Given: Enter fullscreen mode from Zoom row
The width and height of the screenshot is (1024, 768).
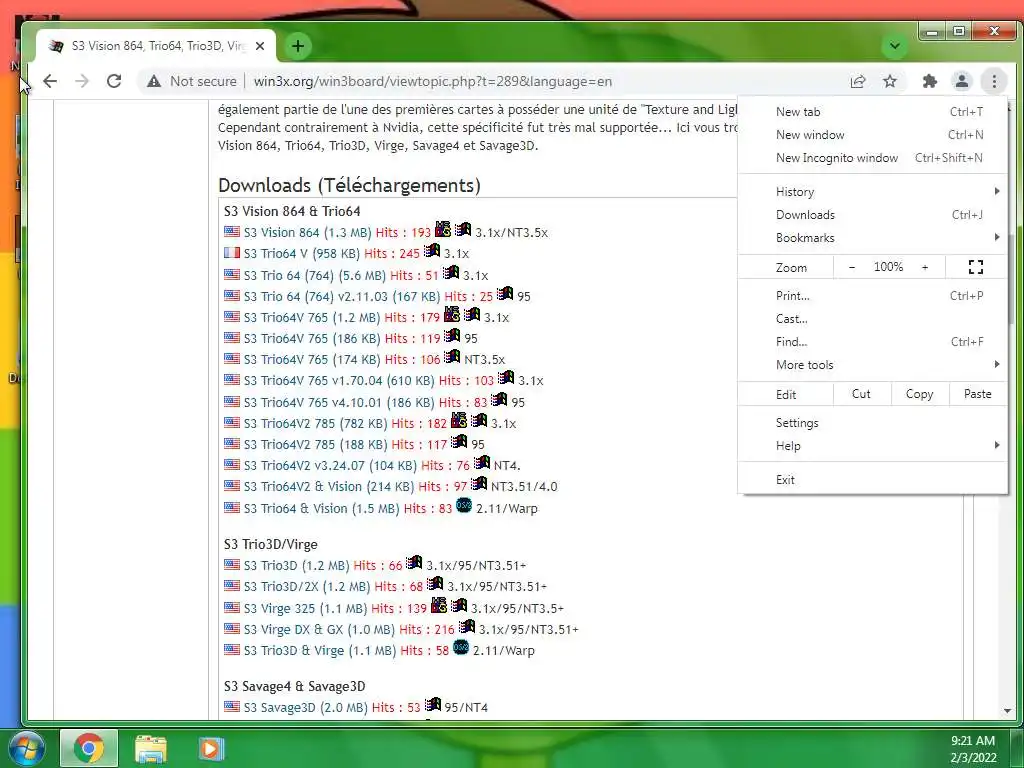Looking at the screenshot, I should 976,266.
